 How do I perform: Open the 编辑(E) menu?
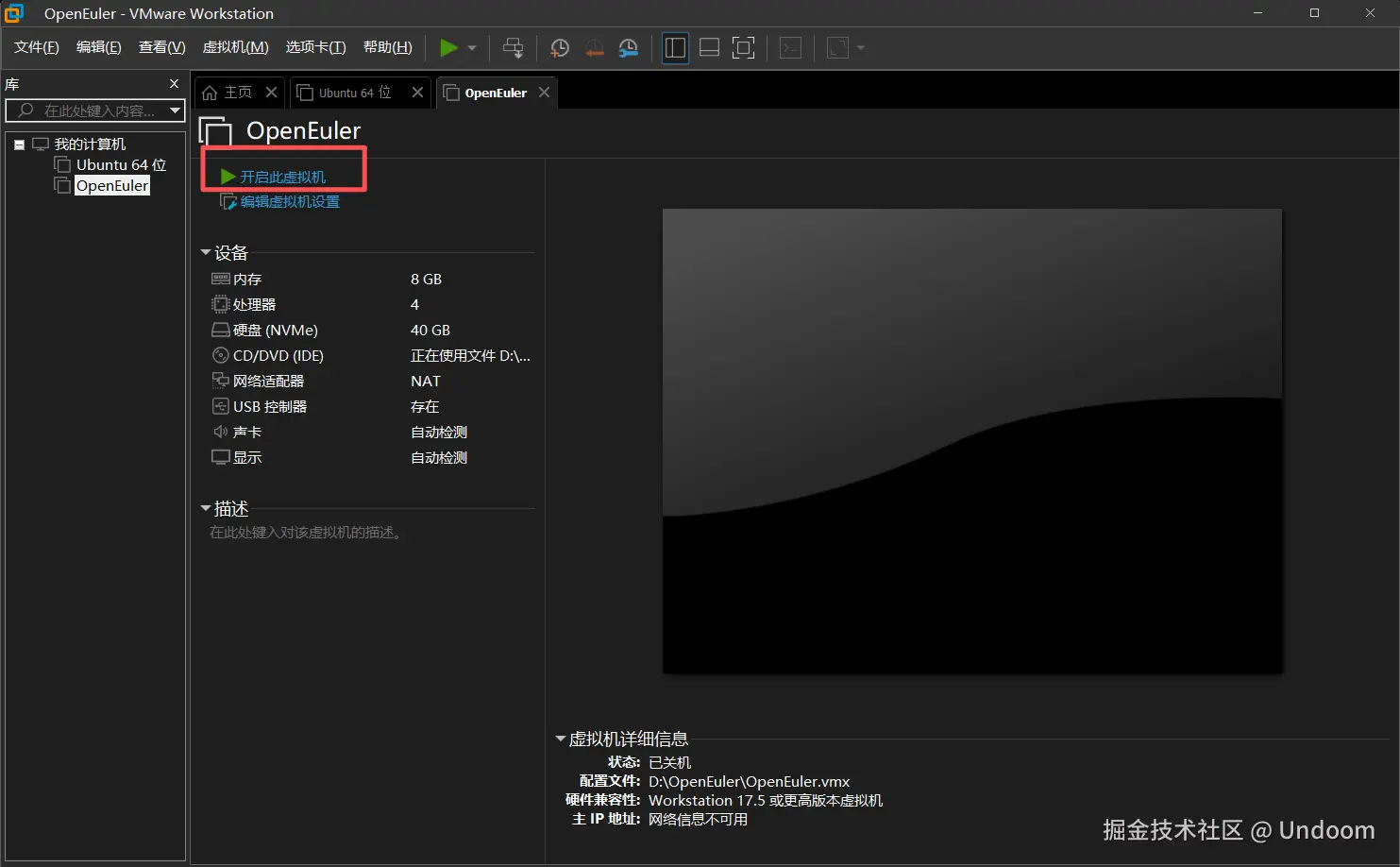point(99,47)
